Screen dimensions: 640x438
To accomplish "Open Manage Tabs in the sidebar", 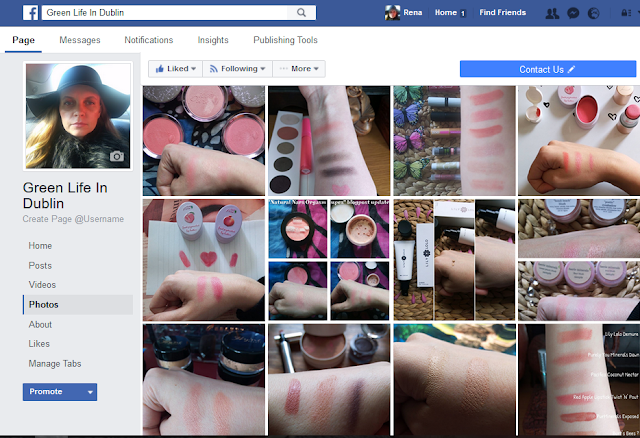I will 55,364.
